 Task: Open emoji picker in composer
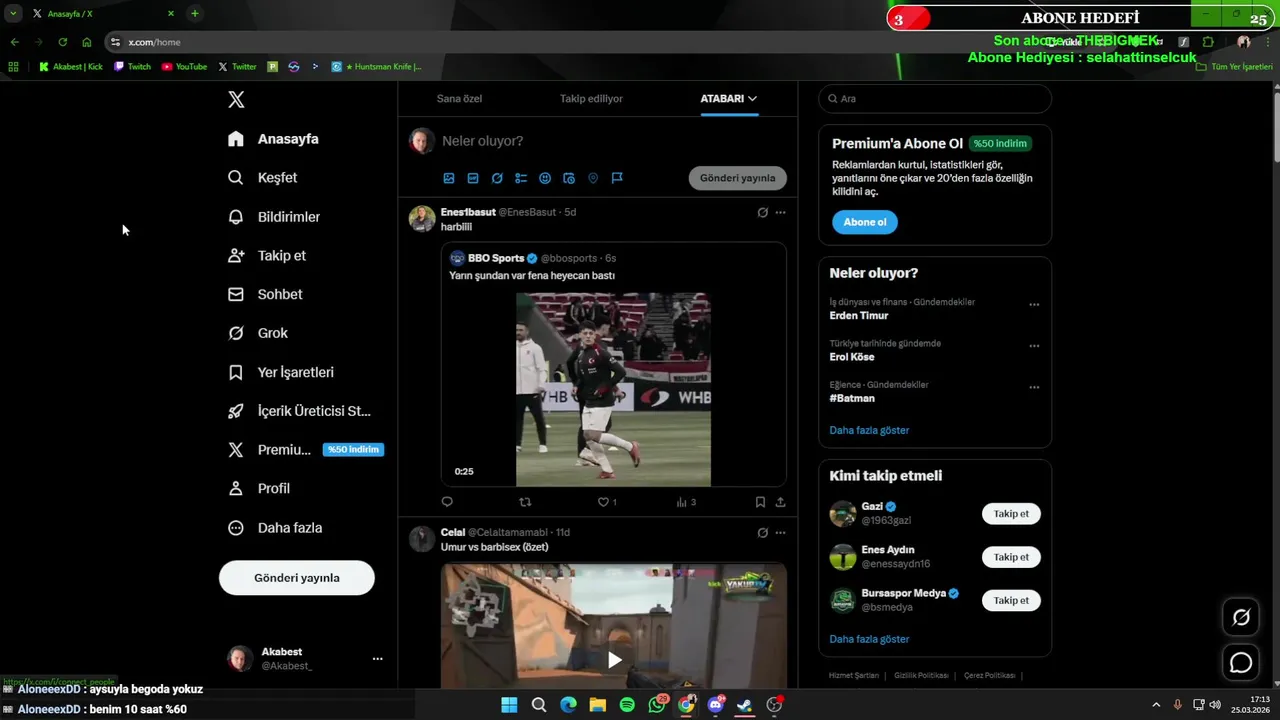point(545,178)
